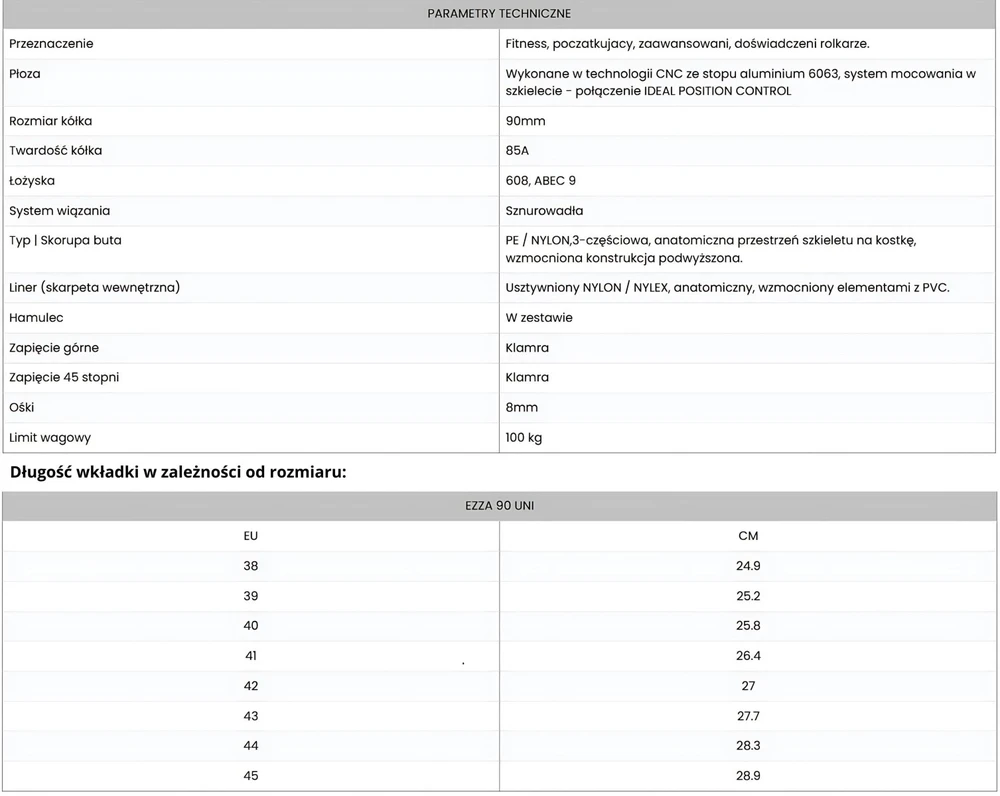The height and width of the screenshot is (796, 1000).
Task: Select the Ośki 8mm value
Action: pyautogui.click(x=521, y=407)
